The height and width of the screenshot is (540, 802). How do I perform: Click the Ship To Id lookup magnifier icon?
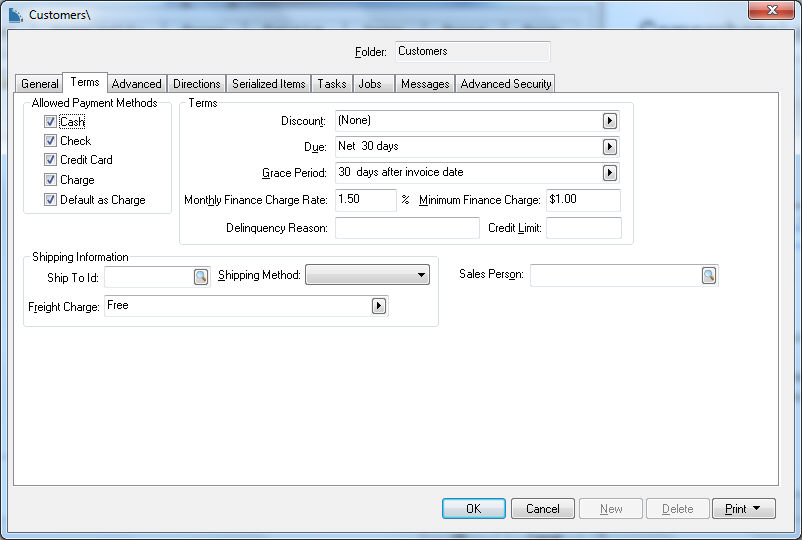click(201, 276)
